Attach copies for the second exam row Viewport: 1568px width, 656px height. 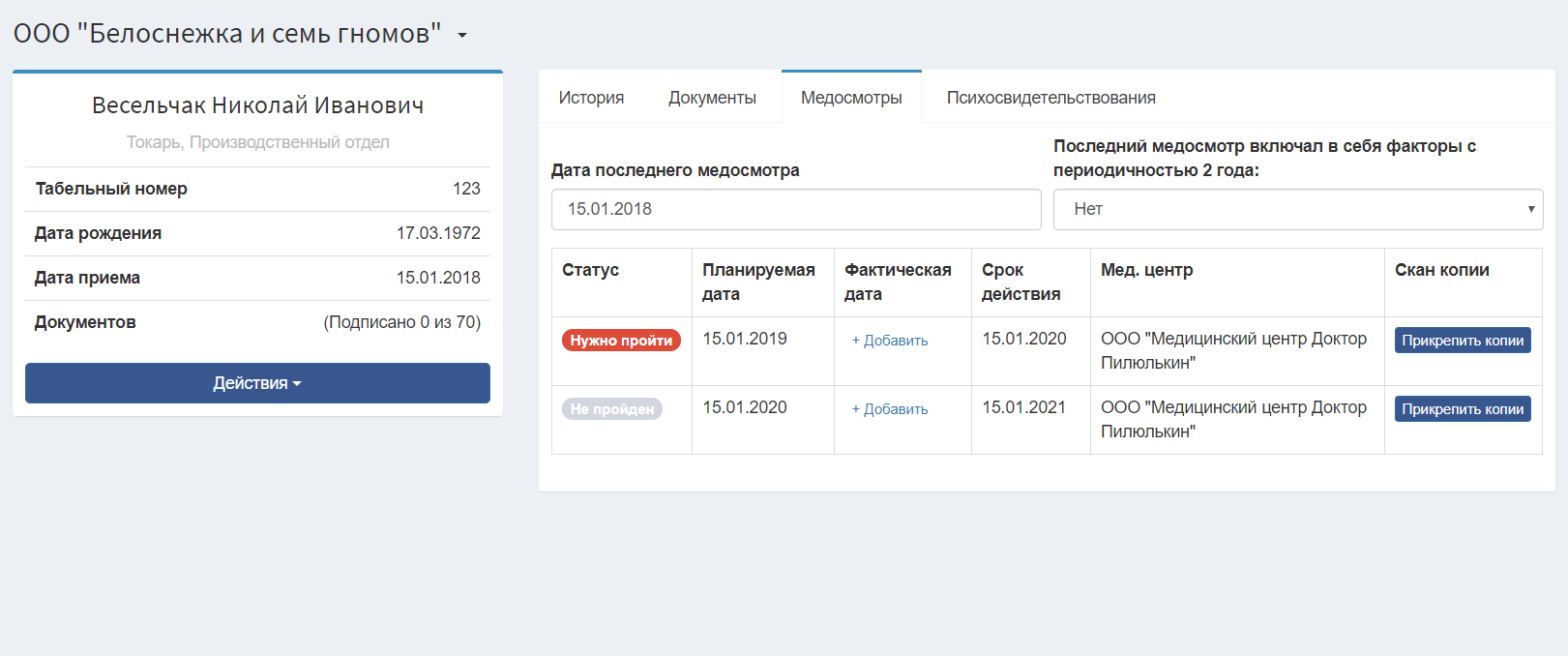click(x=1463, y=409)
